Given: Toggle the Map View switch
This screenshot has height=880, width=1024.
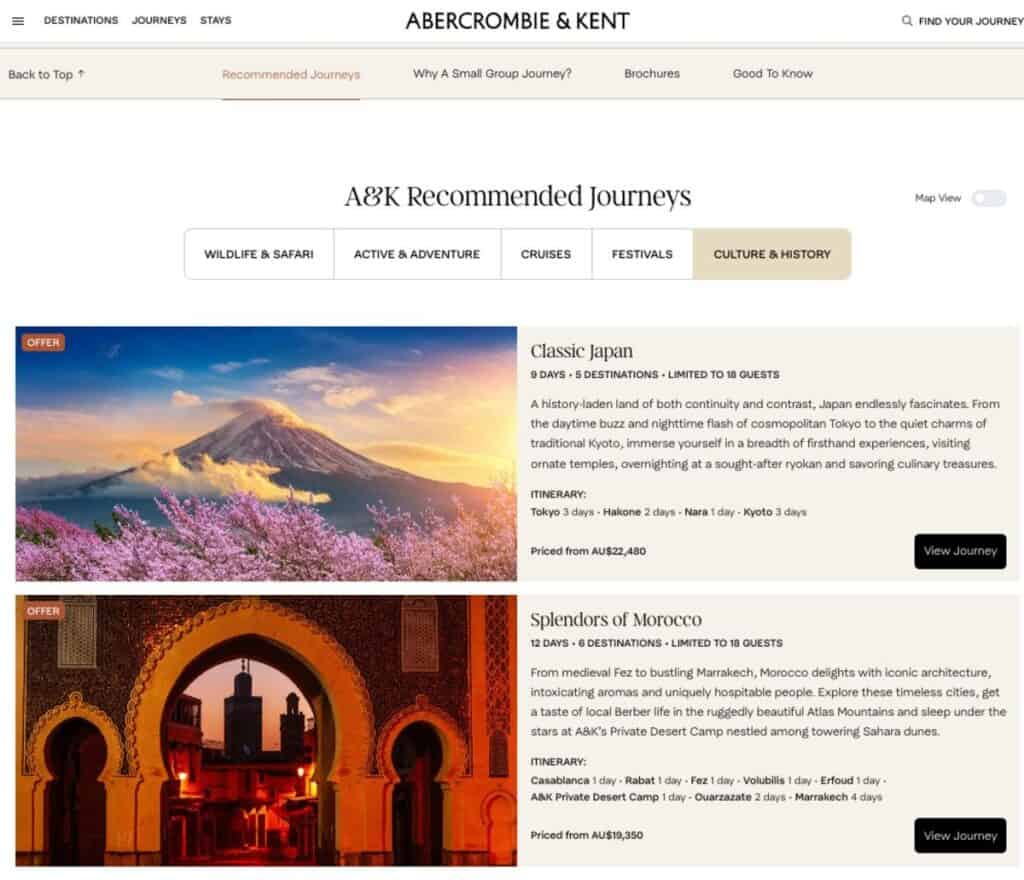Looking at the screenshot, I should coord(988,198).
